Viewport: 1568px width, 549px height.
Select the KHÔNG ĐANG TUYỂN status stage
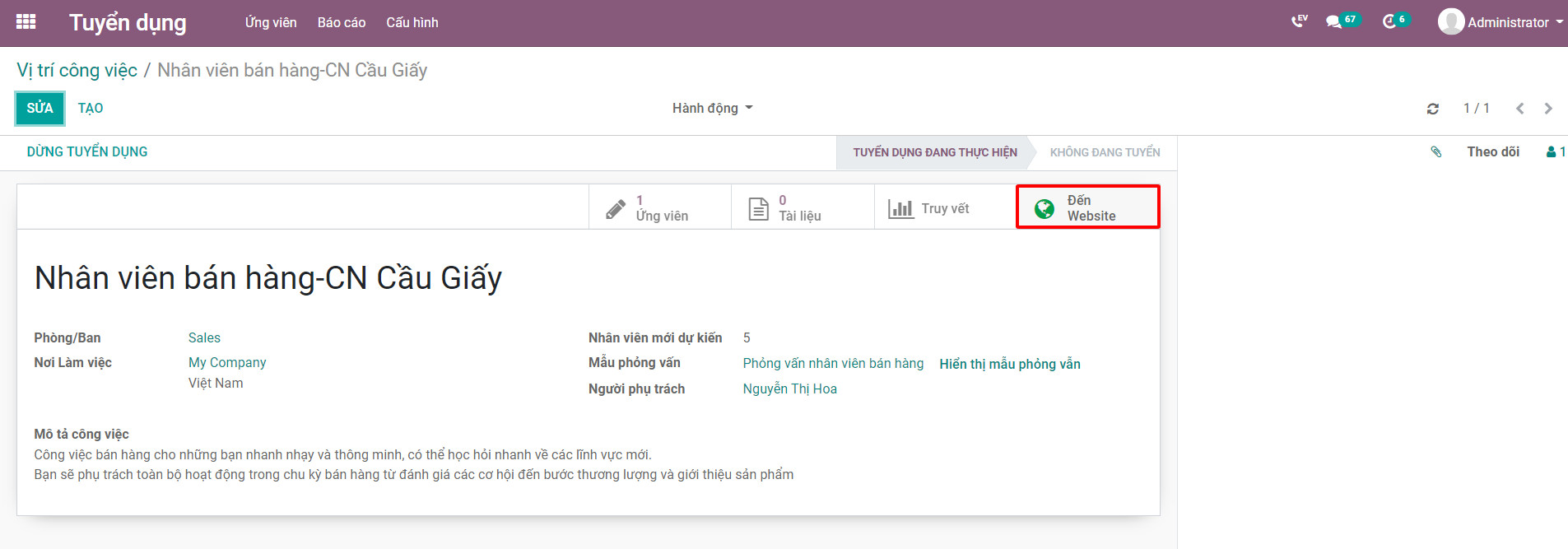pos(1105,152)
